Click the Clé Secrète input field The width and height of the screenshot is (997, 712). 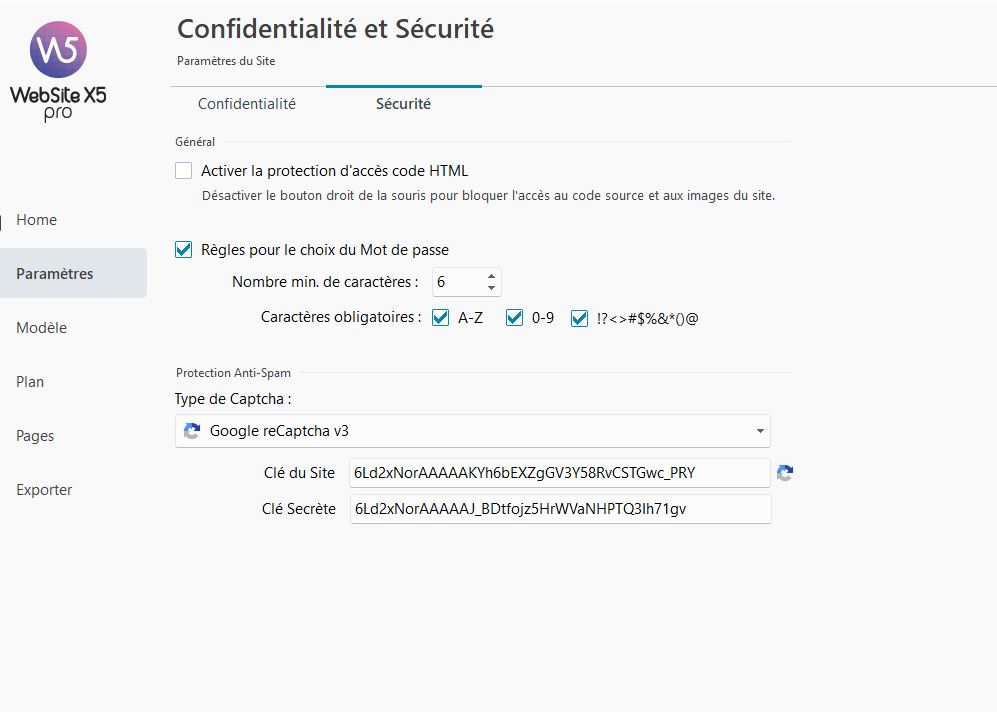coord(559,509)
